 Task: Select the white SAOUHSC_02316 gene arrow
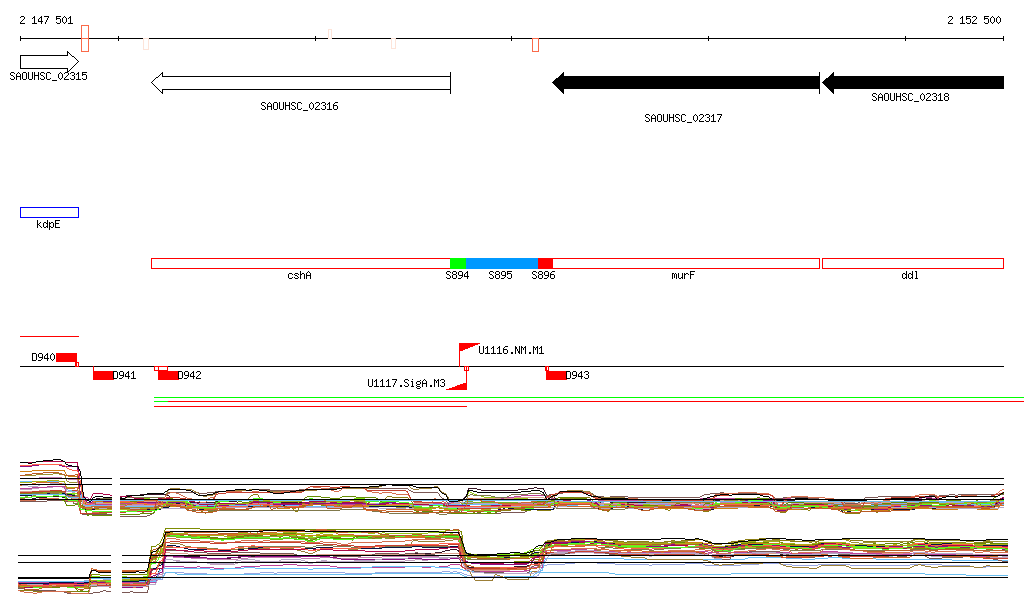pyautogui.click(x=300, y=83)
